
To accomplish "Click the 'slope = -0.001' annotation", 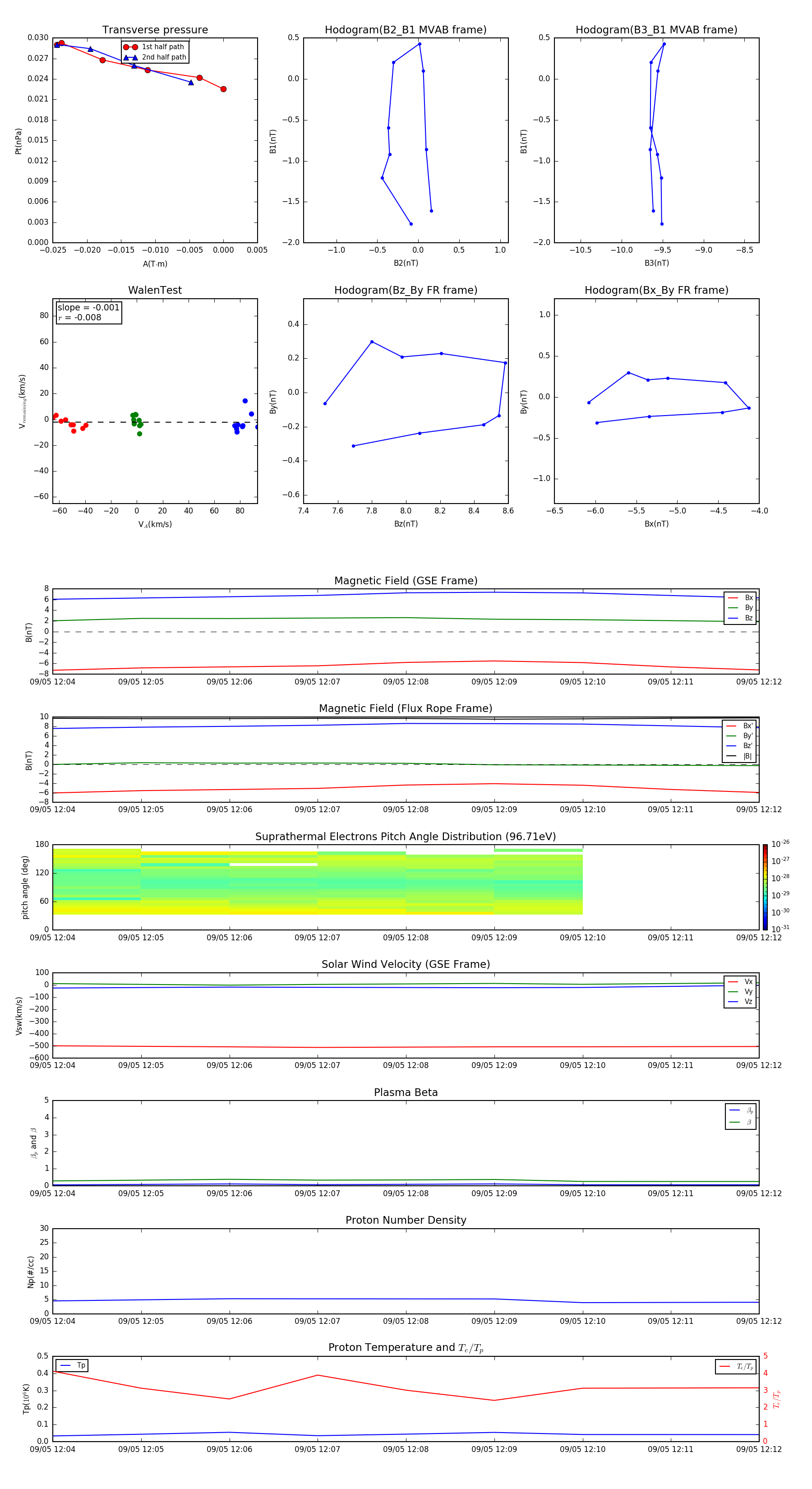I will tap(88, 308).
